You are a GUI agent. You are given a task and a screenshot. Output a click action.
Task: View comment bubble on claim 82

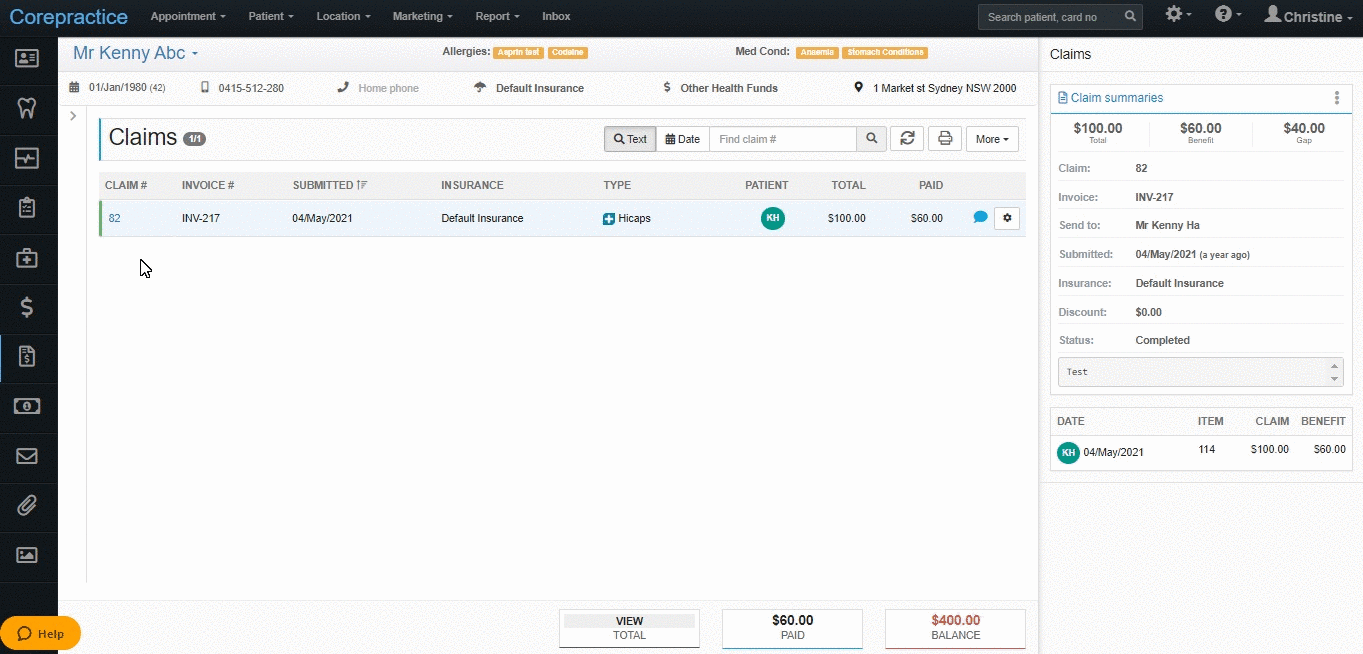pos(980,217)
